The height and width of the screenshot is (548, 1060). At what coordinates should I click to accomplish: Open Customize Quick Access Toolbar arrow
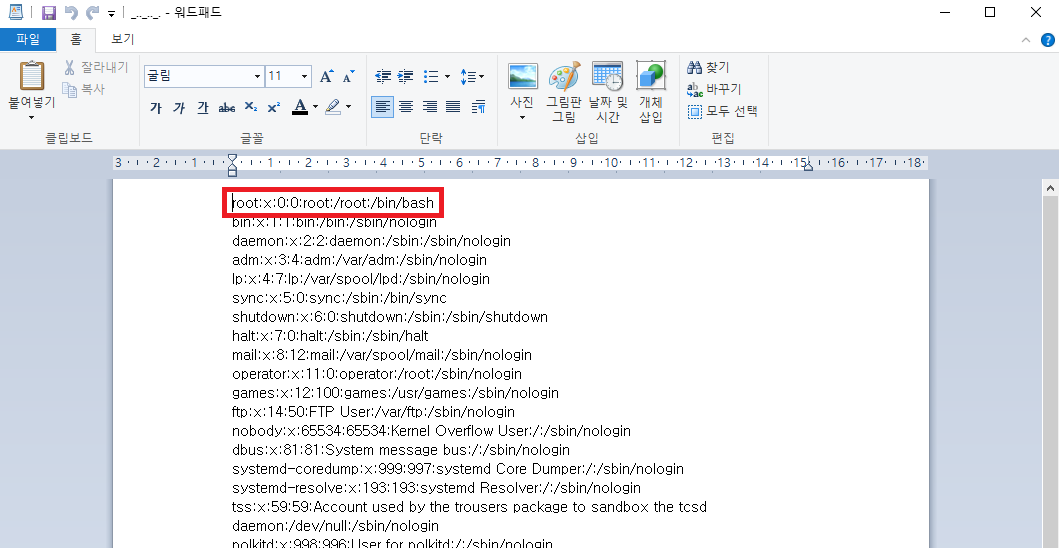click(112, 14)
